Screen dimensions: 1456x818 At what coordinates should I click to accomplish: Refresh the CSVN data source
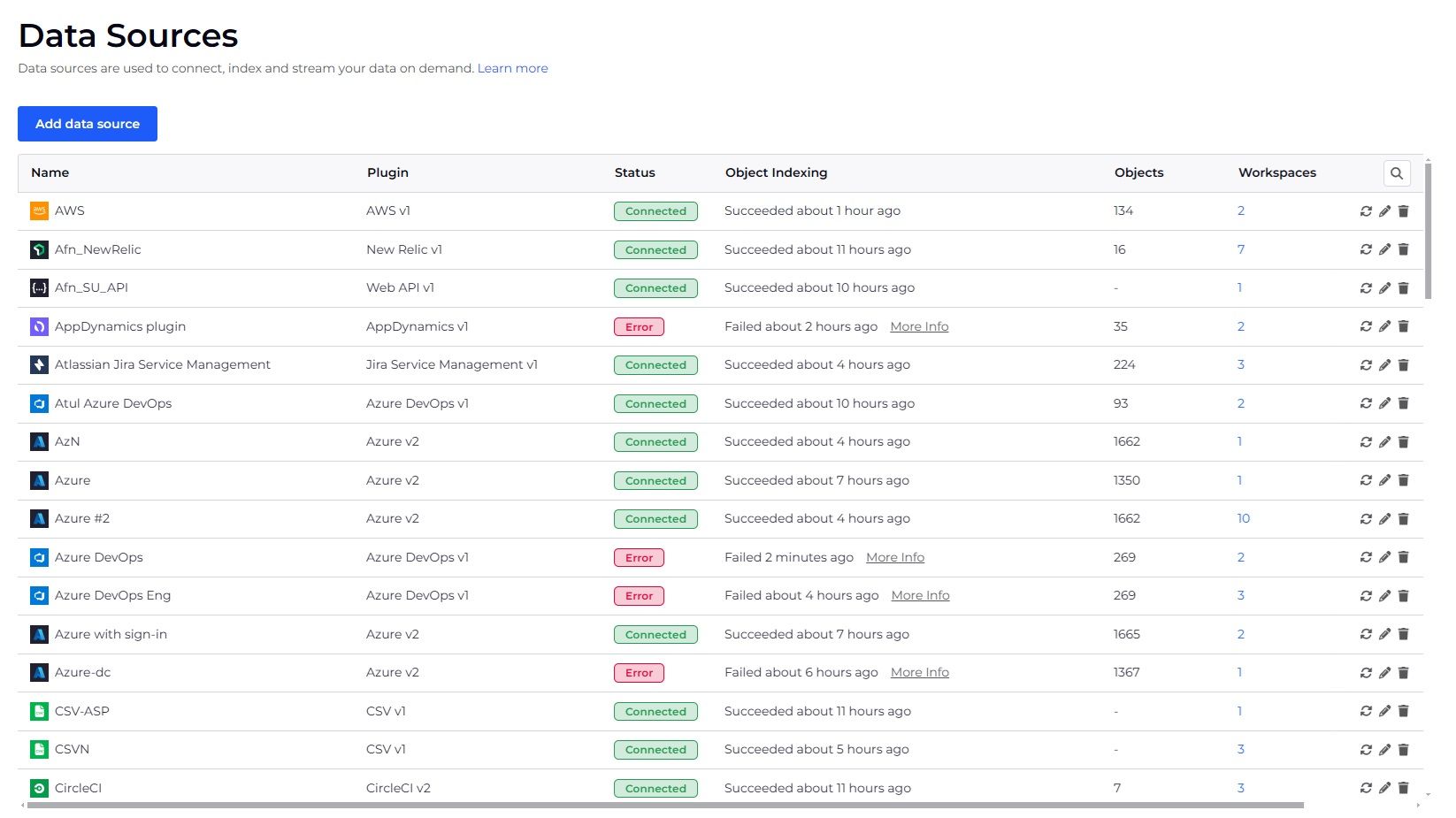[x=1366, y=750]
